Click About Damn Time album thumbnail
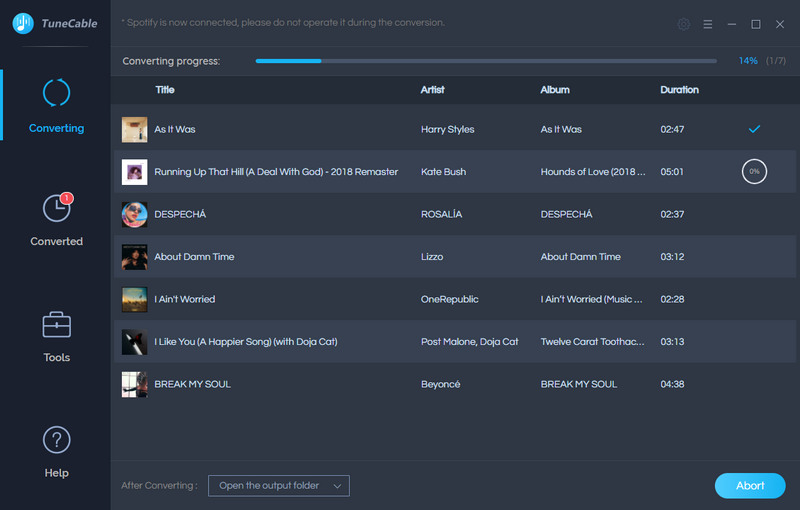The image size is (800, 510). 135,257
